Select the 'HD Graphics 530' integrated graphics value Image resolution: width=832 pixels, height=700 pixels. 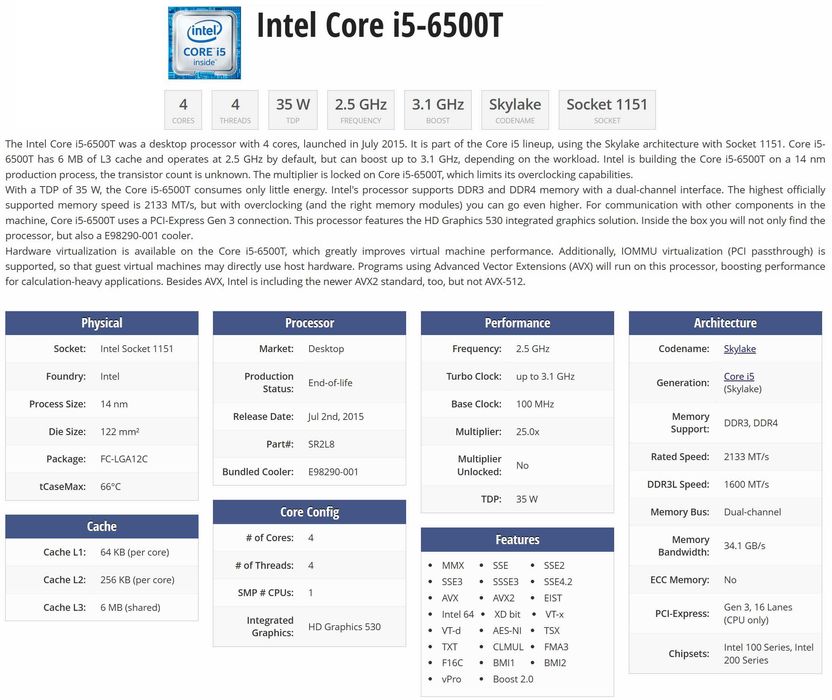[x=344, y=627]
